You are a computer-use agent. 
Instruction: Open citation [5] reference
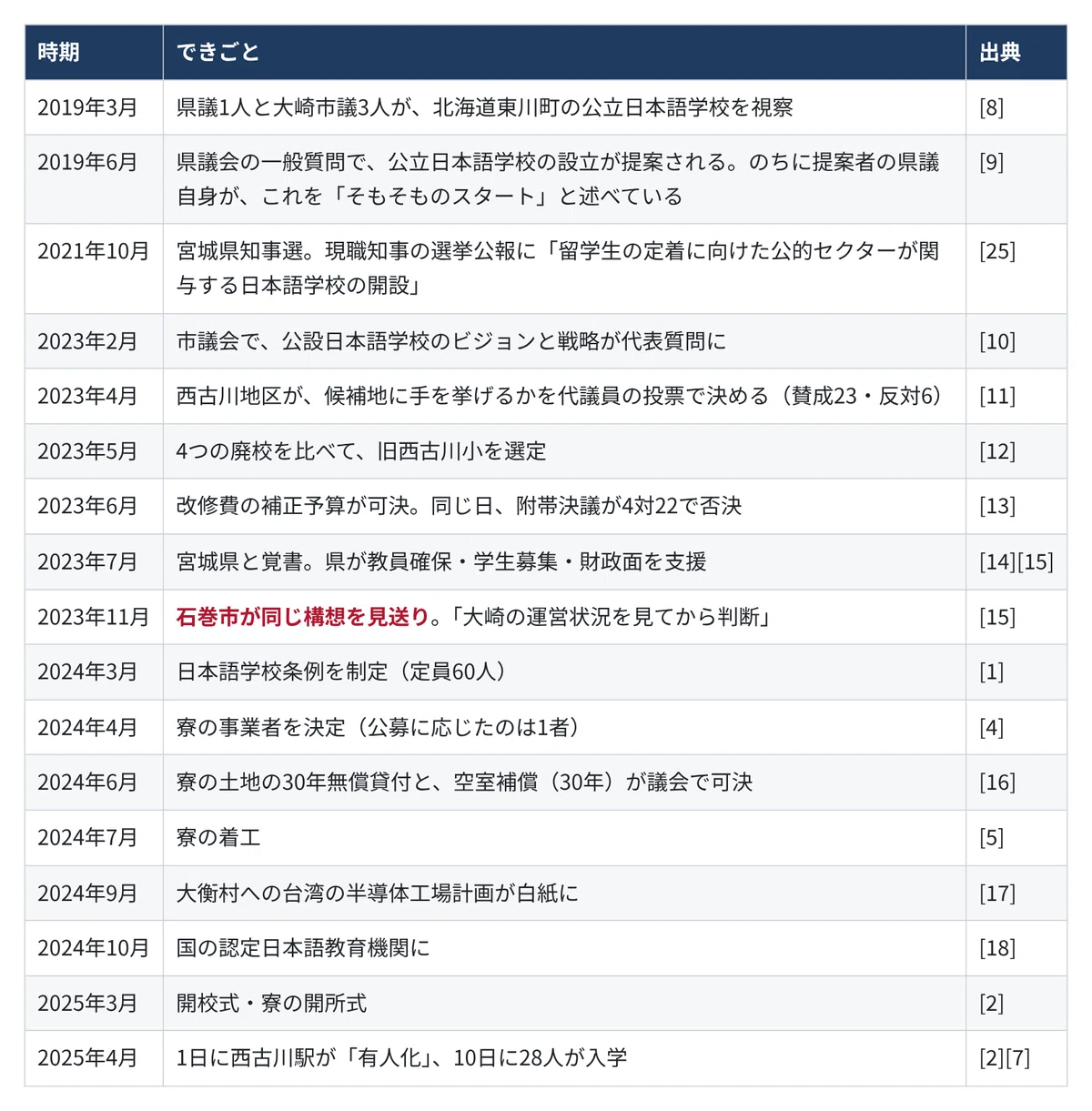991,837
